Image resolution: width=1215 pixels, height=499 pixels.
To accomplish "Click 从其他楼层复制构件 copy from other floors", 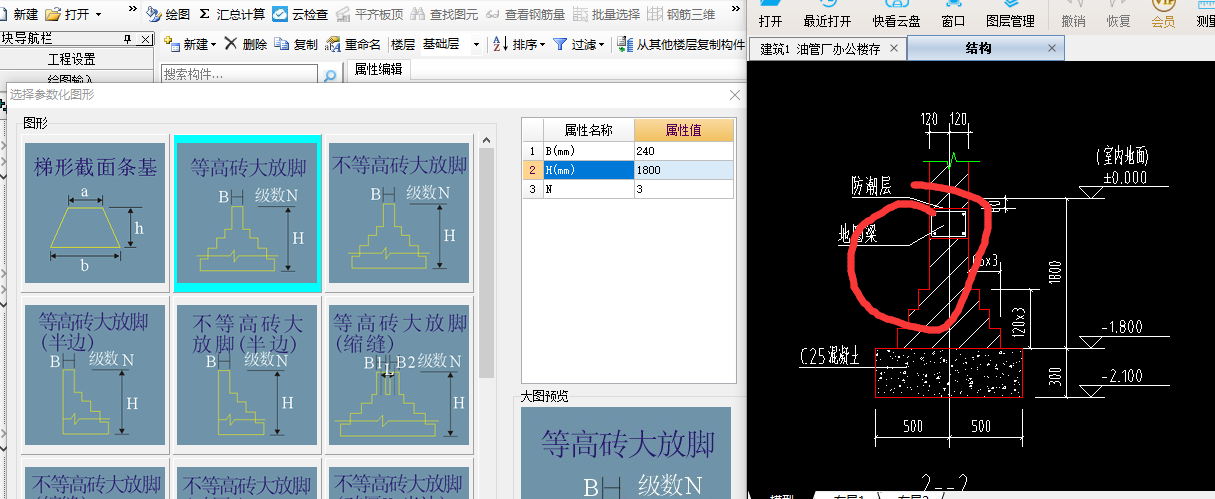I will pos(681,44).
